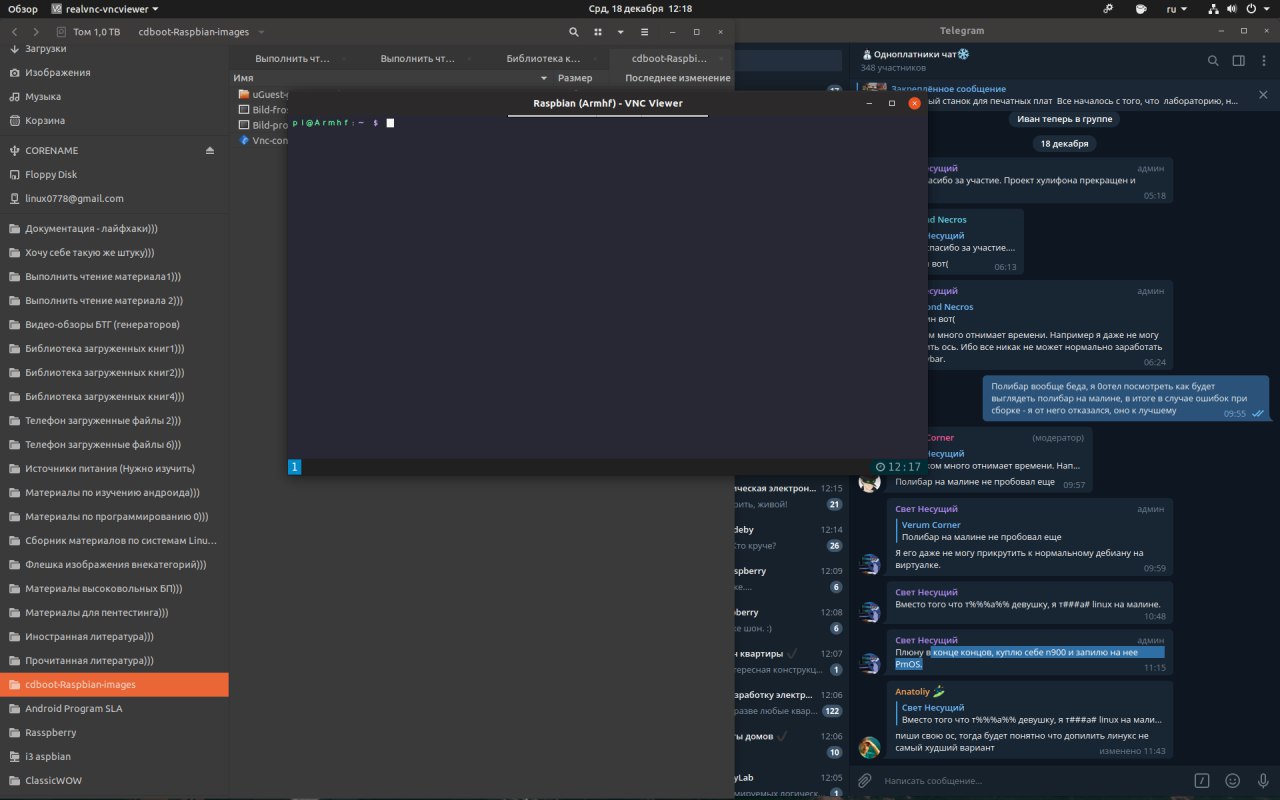Screen dimensions: 1280x800
Task: Switch to the Библиотека к... tab
Action: [x=543, y=58]
